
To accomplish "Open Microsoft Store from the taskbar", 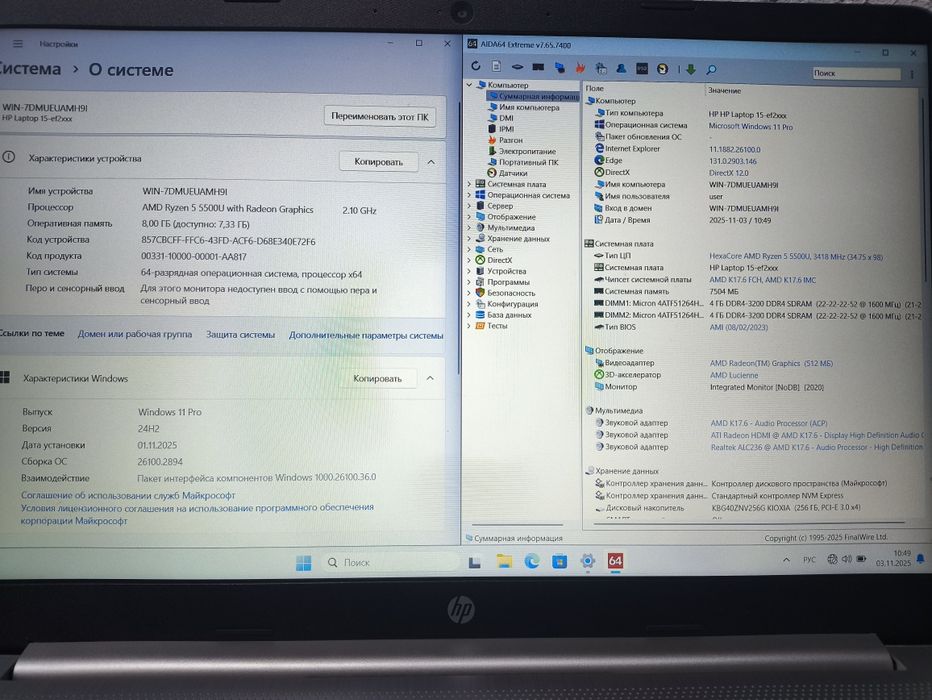I will pos(559,560).
